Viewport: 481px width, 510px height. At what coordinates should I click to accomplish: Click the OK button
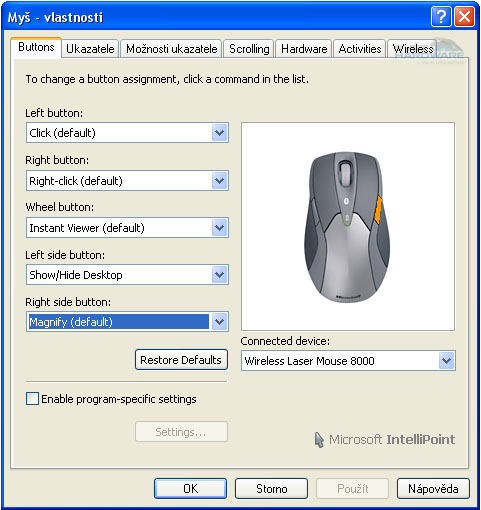pyautogui.click(x=190, y=489)
